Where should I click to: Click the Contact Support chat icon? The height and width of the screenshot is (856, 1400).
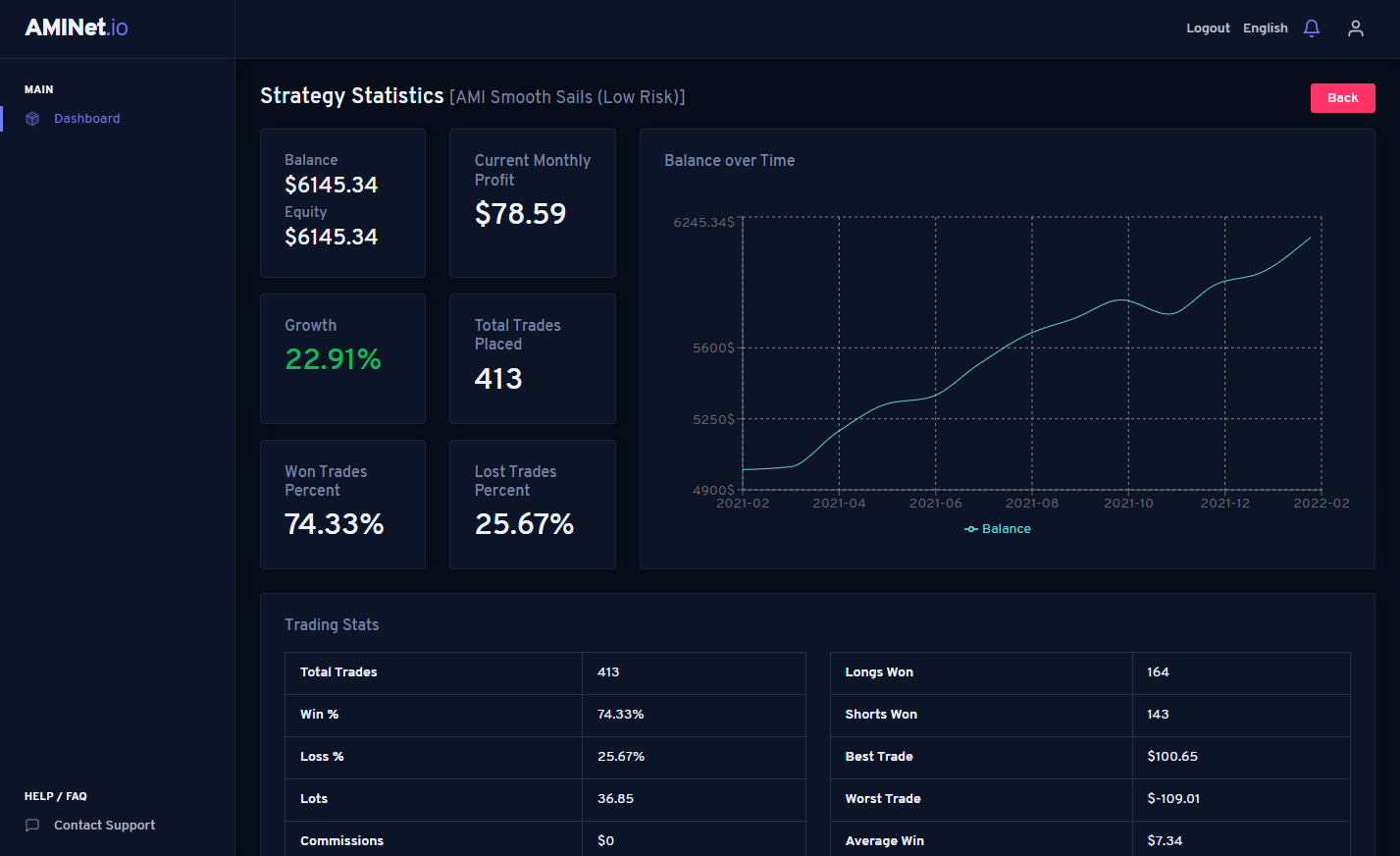tap(32, 826)
